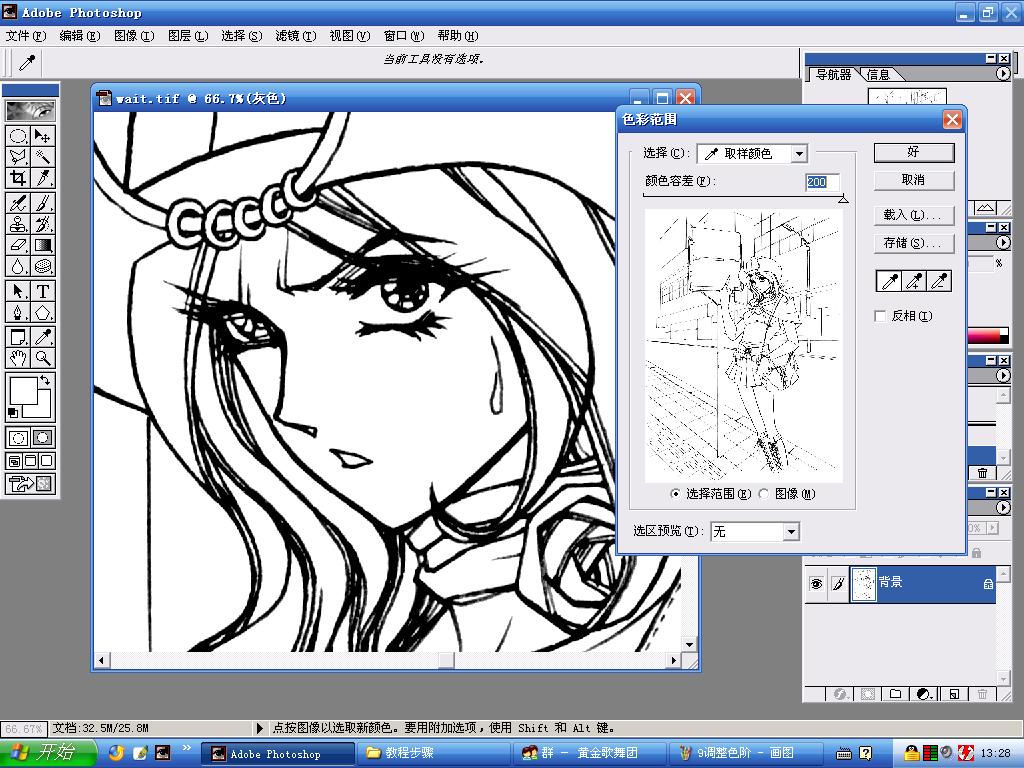The height and width of the screenshot is (768, 1024).
Task: Click the create new layer icon
Action: [953, 694]
